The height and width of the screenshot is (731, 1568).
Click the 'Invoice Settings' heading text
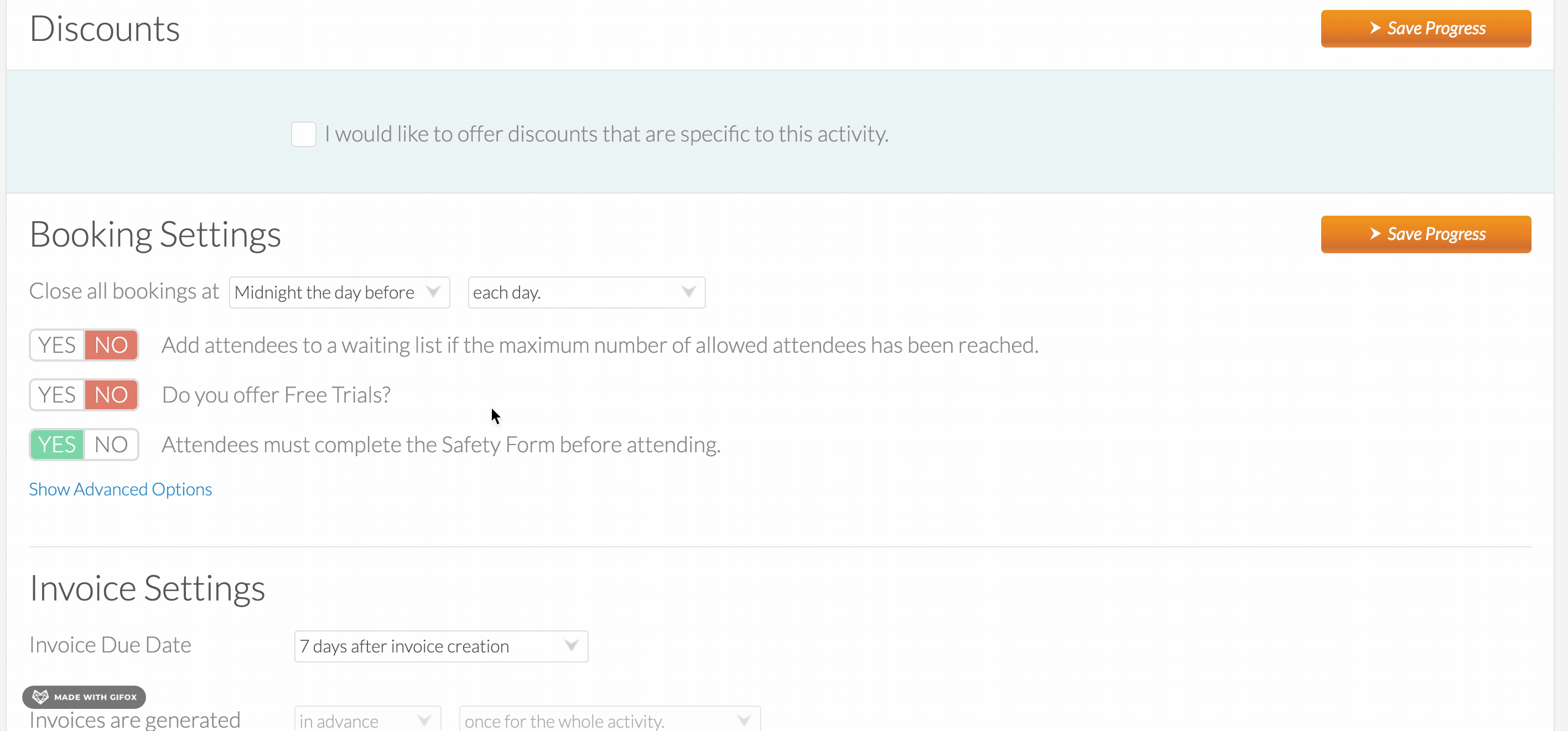pyautogui.click(x=147, y=589)
